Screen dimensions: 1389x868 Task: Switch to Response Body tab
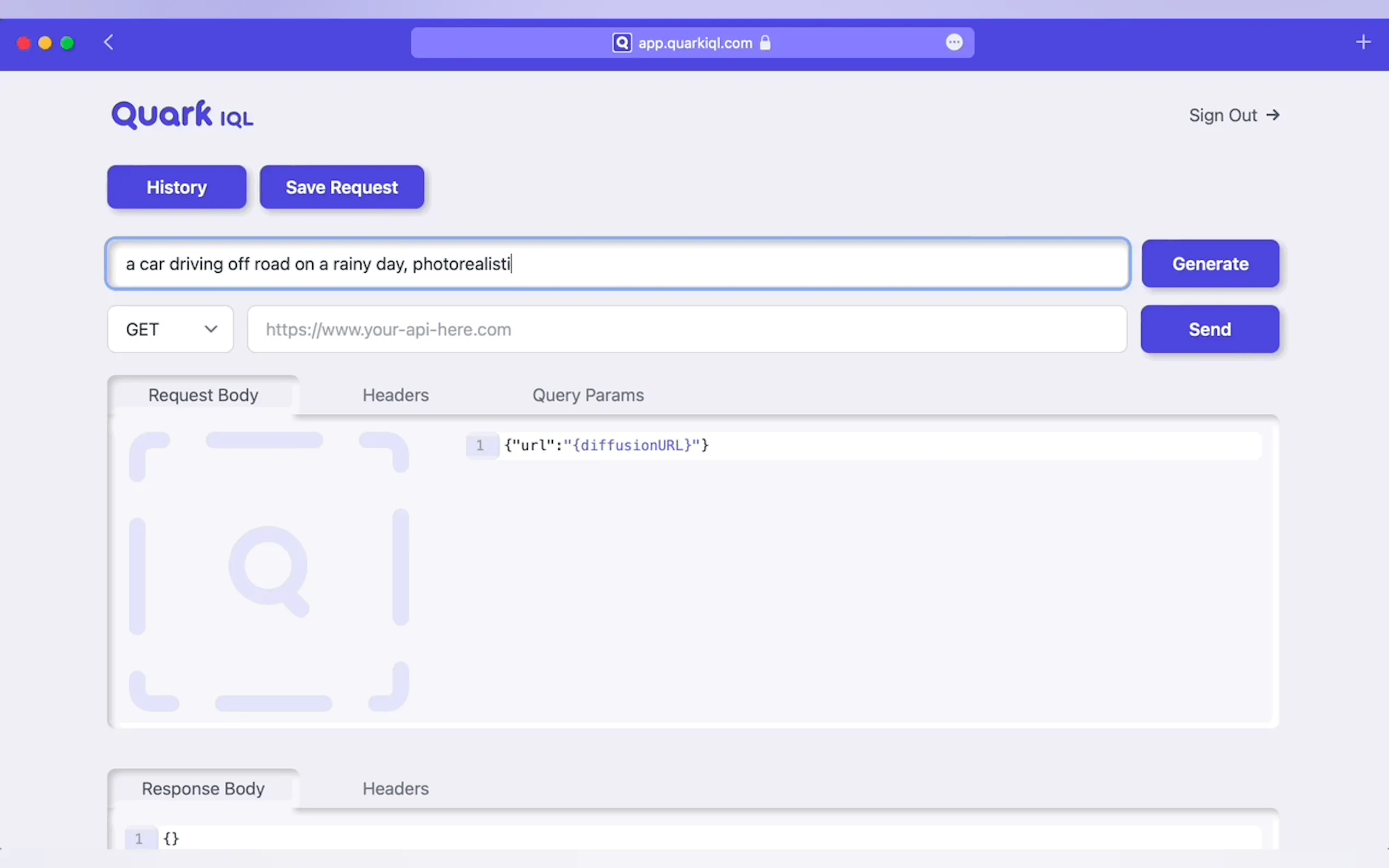pyautogui.click(x=203, y=789)
